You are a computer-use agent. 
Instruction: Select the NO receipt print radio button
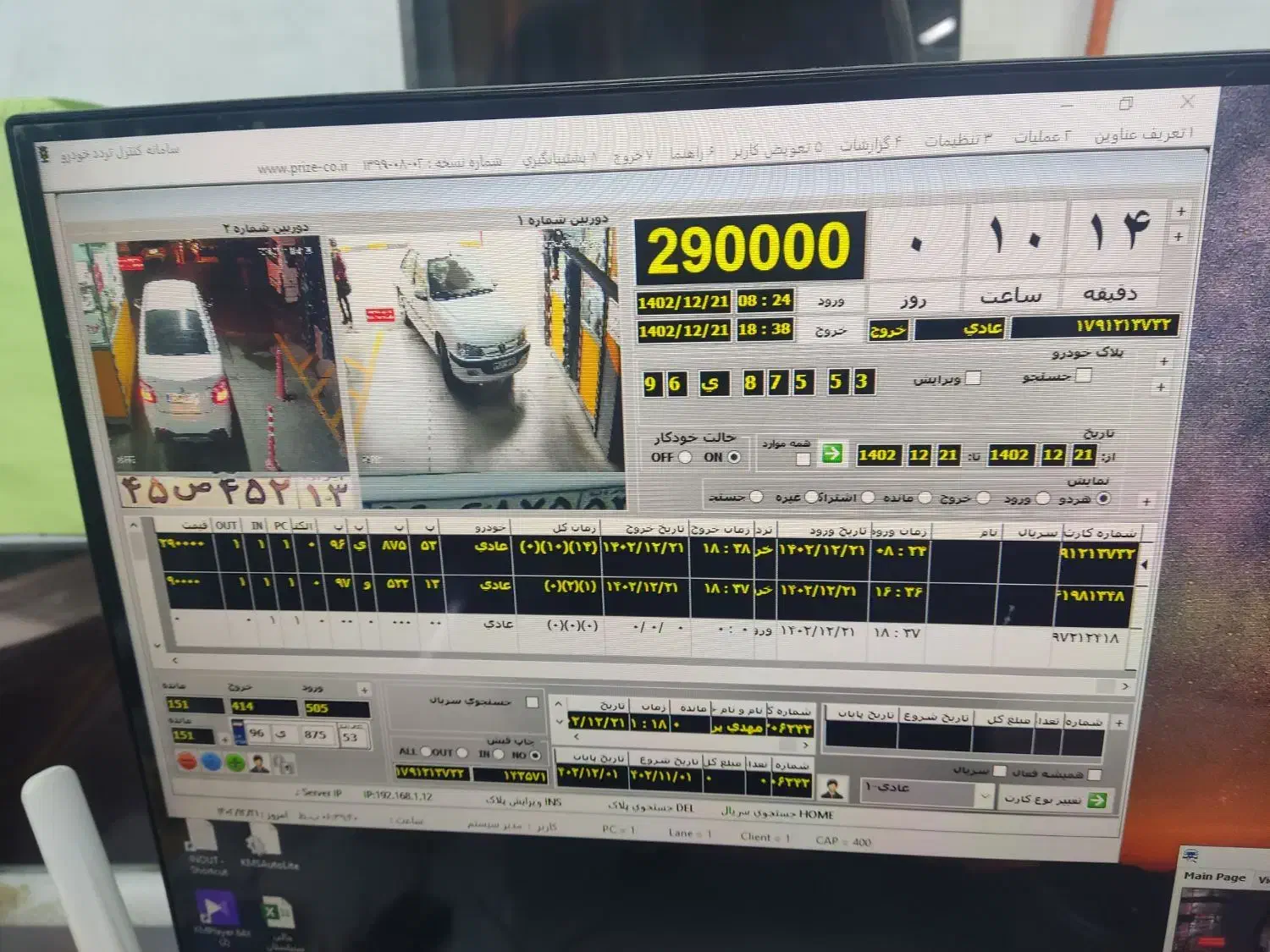[535, 754]
